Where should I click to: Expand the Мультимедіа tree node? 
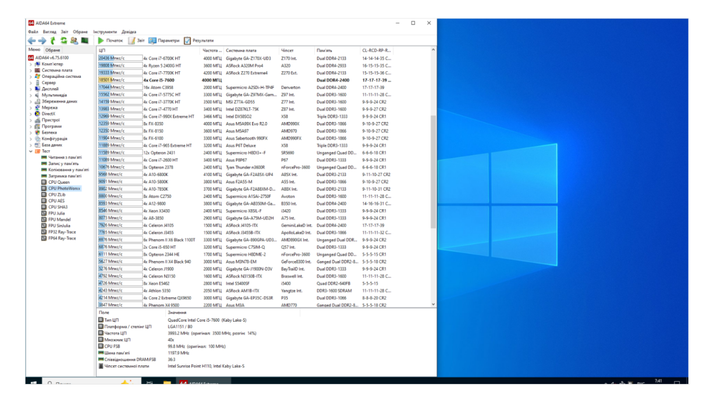click(x=31, y=95)
